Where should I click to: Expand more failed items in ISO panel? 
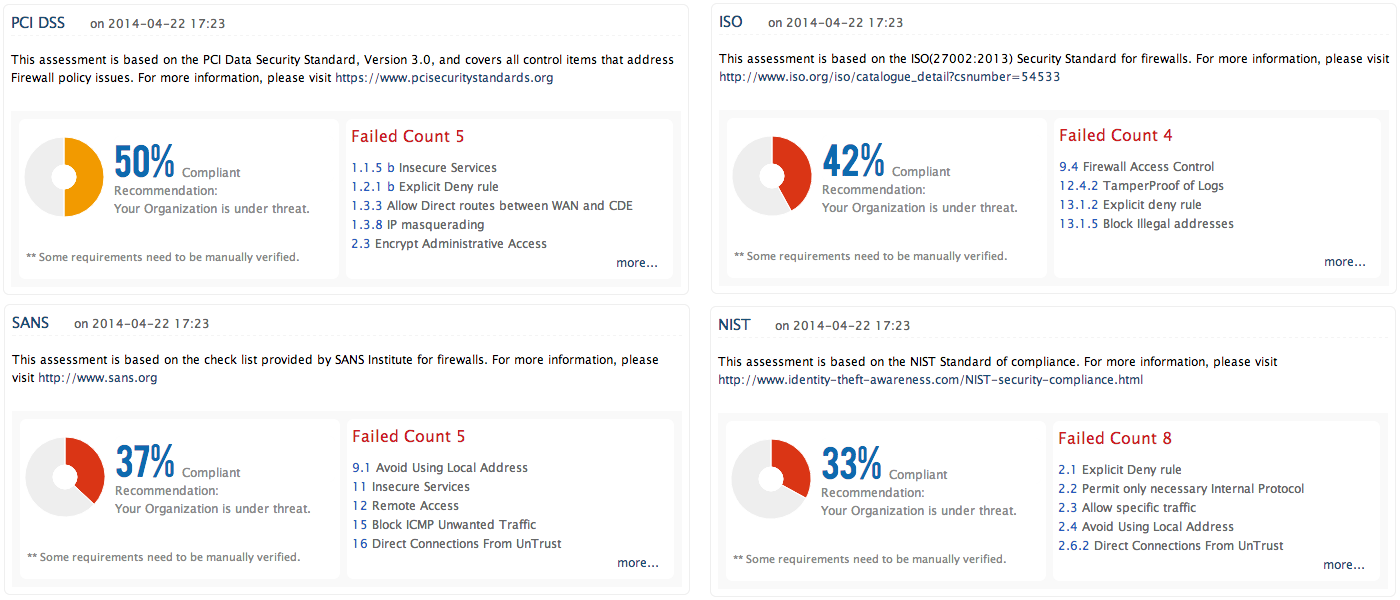click(1344, 262)
